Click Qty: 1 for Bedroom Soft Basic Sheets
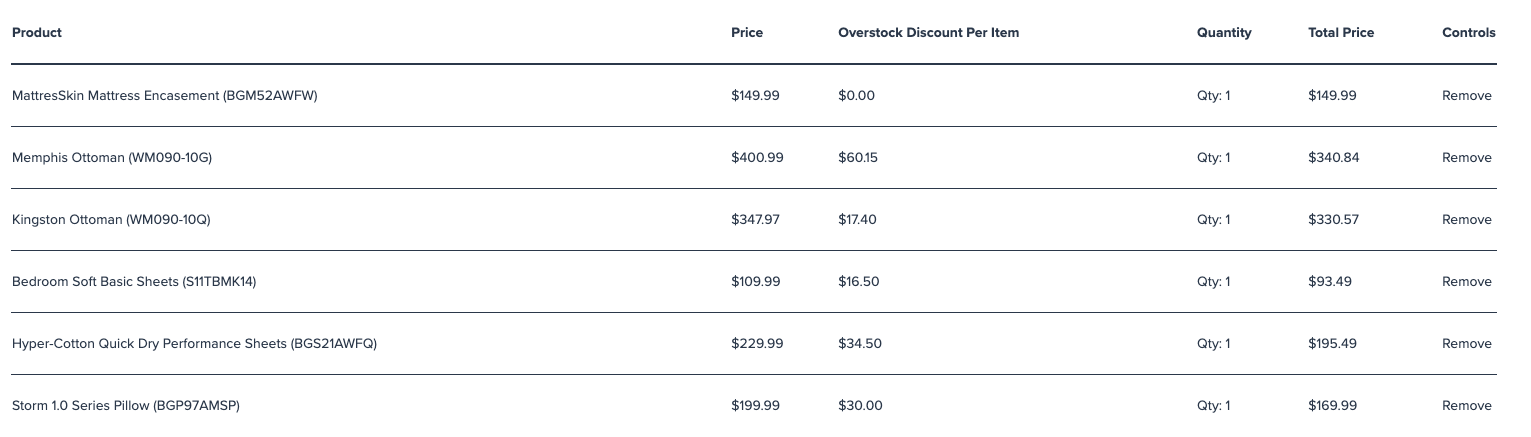Image resolution: width=1531 pixels, height=437 pixels. pos(1214,282)
